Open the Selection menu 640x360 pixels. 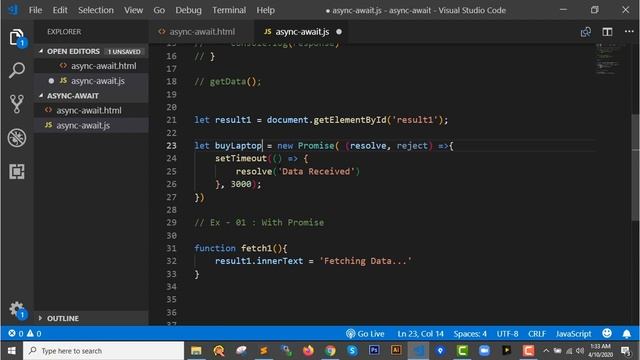[x=96, y=10]
